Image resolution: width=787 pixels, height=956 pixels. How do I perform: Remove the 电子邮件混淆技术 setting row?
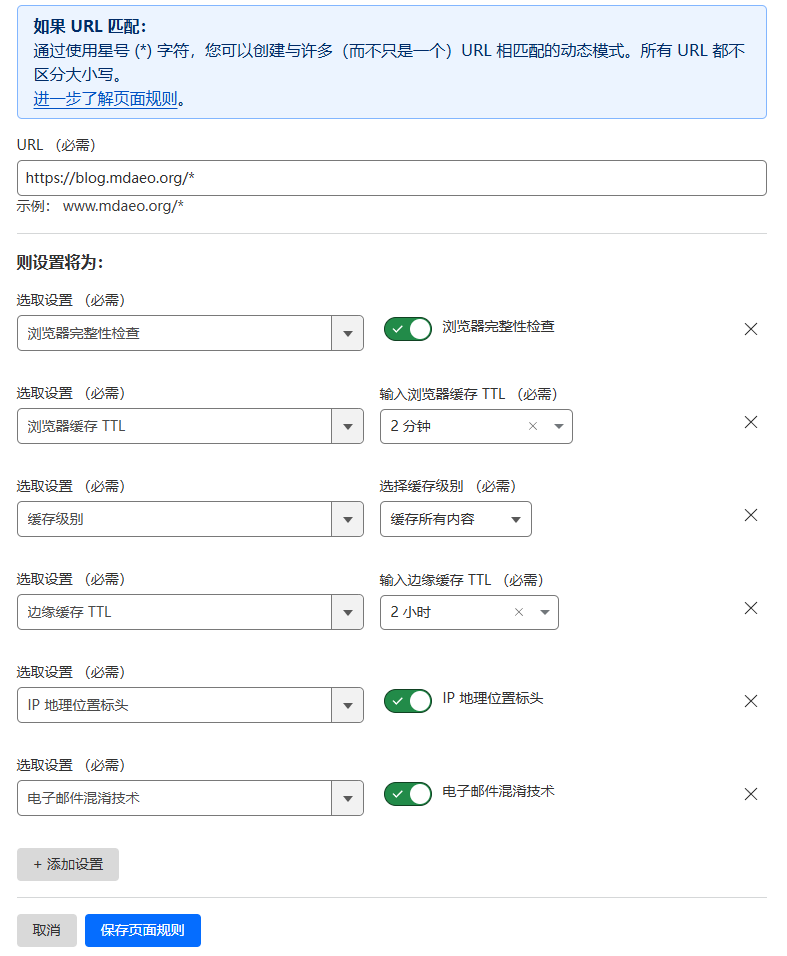751,794
